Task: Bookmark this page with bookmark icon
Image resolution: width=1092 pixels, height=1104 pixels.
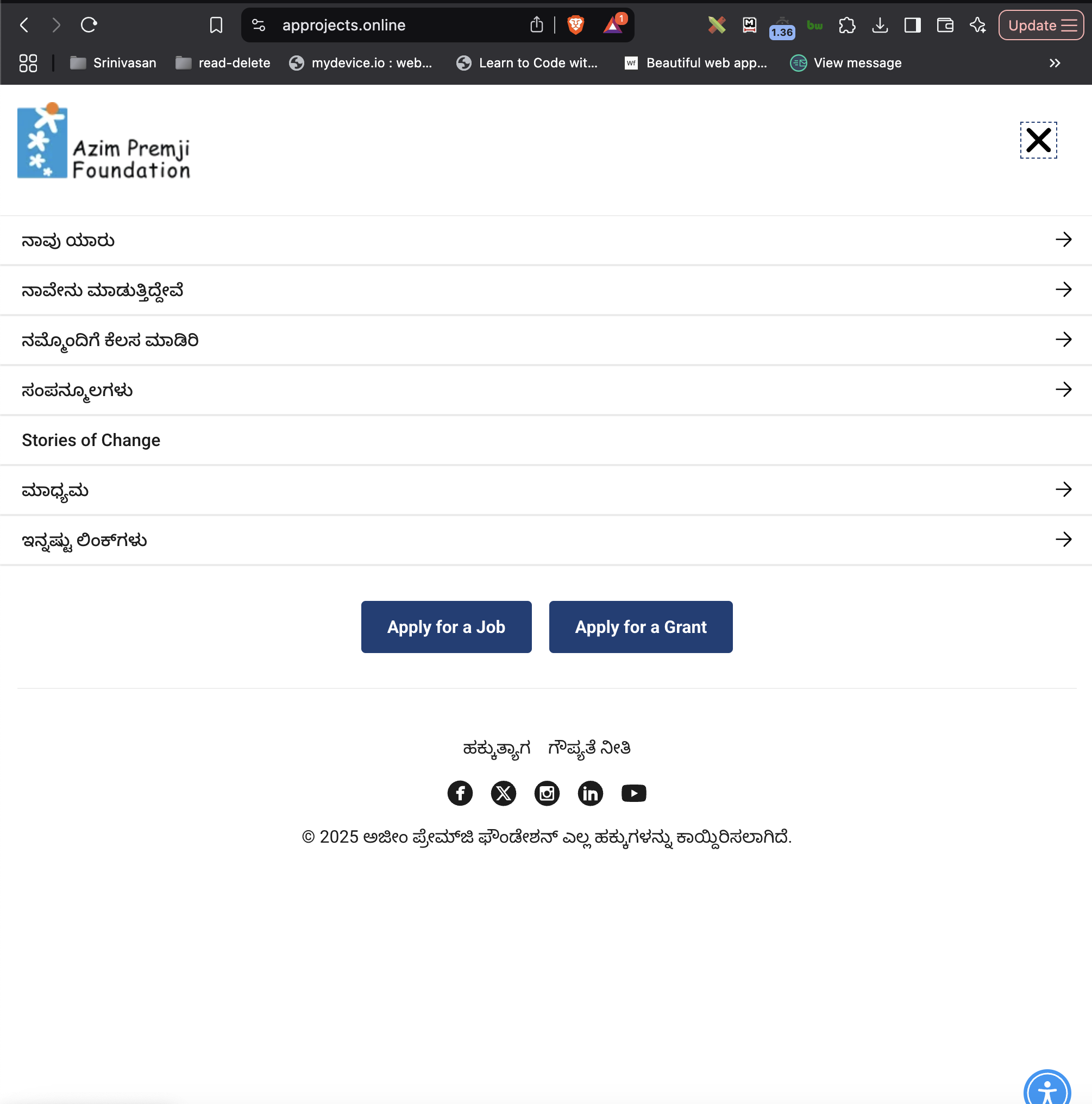Action: [216, 24]
